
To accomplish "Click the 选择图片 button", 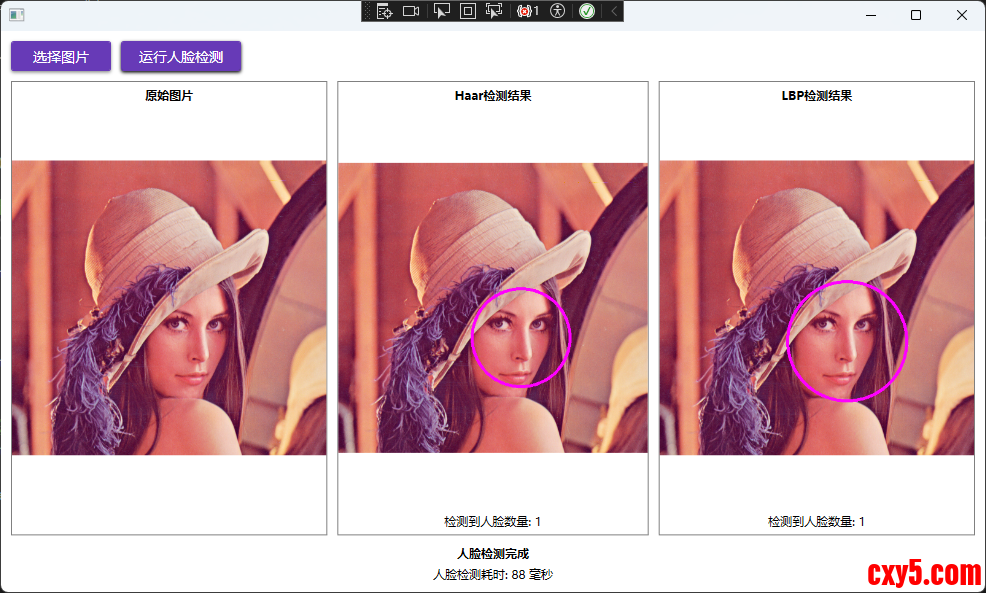I will coord(61,57).
